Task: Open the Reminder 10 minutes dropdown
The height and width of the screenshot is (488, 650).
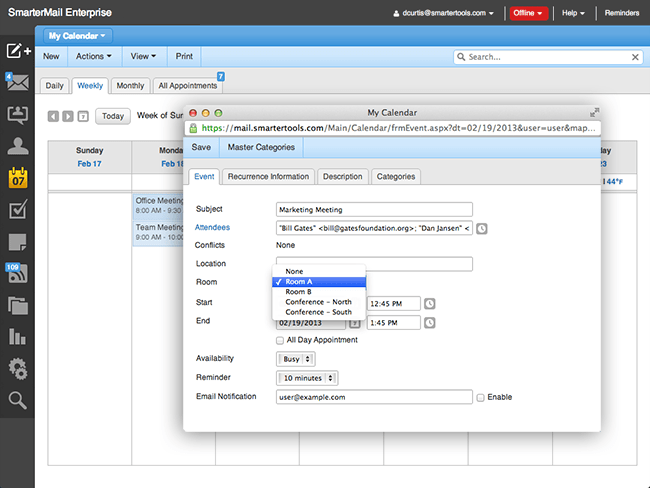Action: pyautogui.click(x=307, y=378)
